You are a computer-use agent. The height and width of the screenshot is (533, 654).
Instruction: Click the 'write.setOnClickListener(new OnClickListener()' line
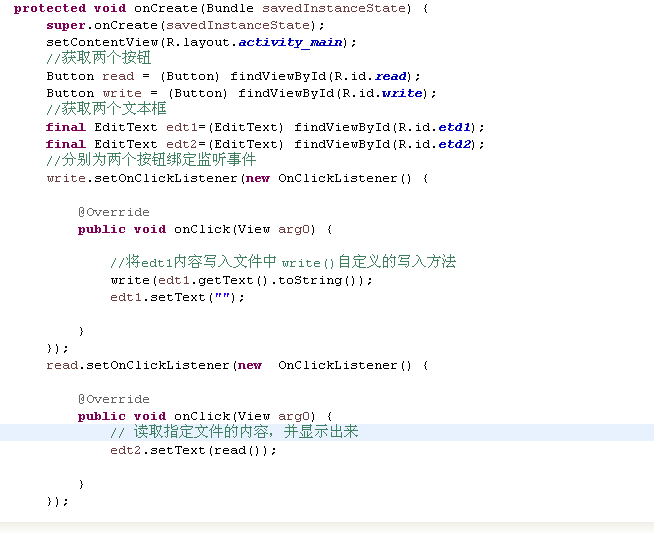pos(237,179)
